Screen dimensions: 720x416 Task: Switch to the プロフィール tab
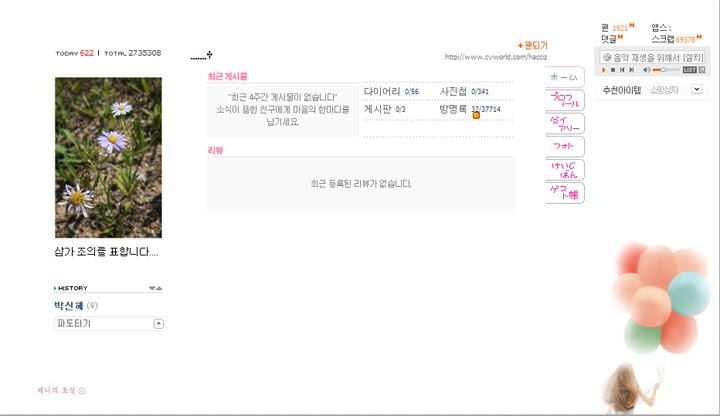564,100
